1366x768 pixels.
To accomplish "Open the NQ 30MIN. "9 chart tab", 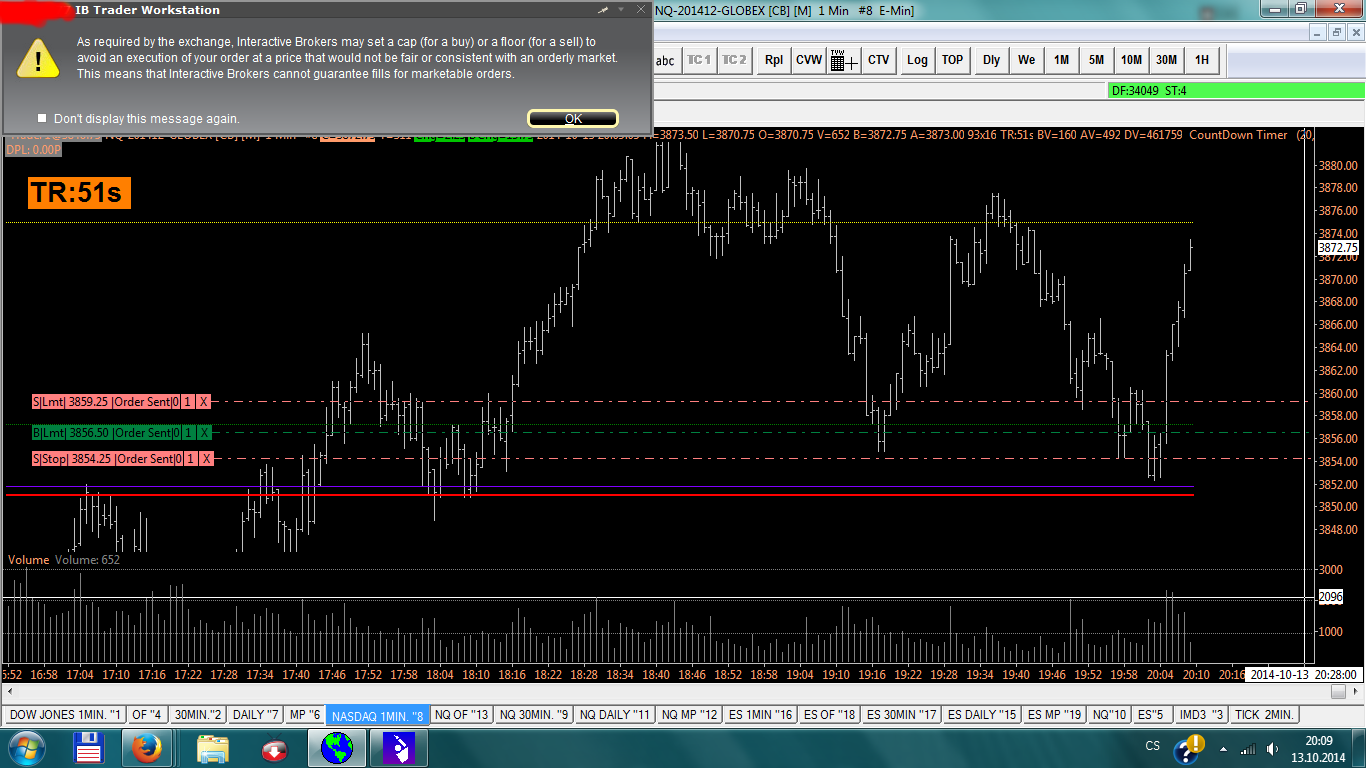I will tap(535, 715).
